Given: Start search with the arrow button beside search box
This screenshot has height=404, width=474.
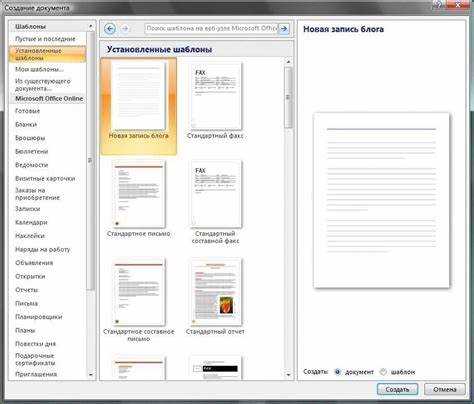Looking at the screenshot, I should [x=284, y=29].
